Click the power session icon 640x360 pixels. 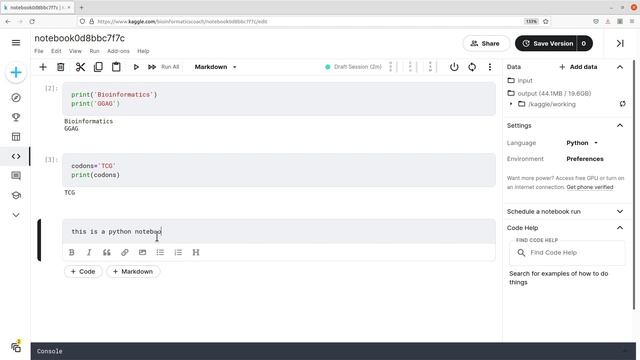click(454, 67)
